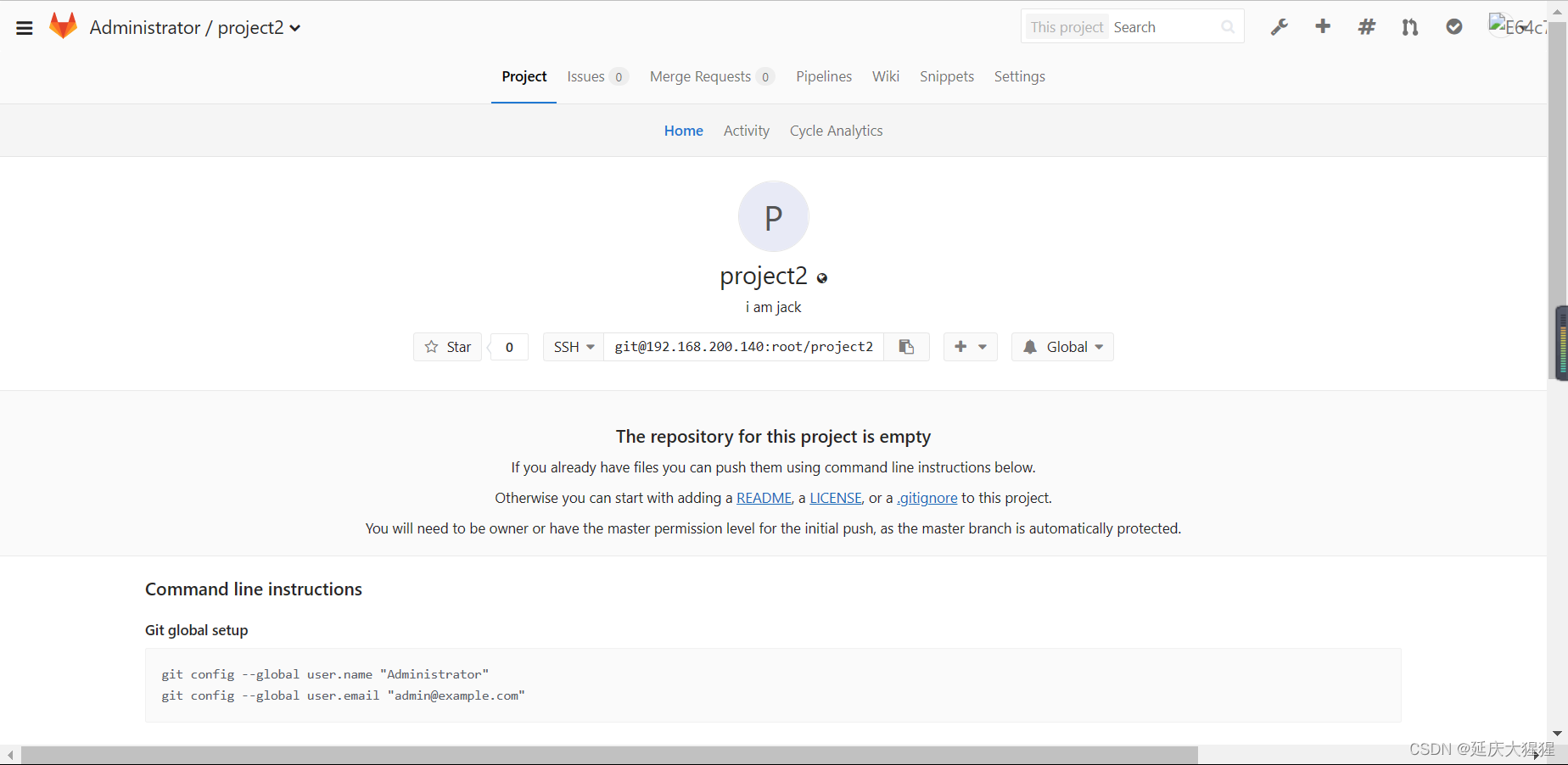Select the SSH clone URL field
The height and width of the screenshot is (765, 1568).
[x=744, y=347]
